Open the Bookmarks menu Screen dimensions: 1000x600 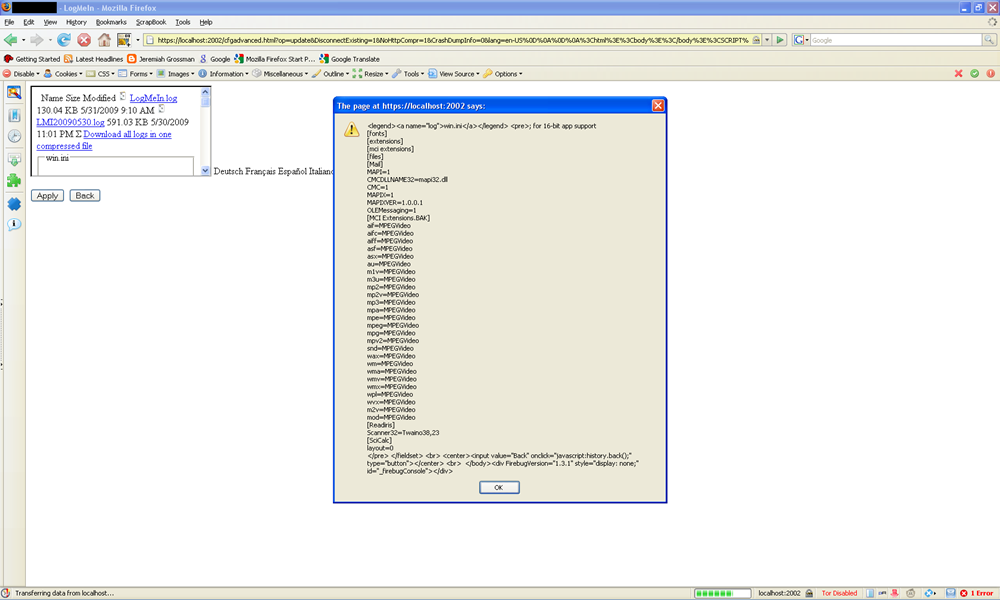coord(111,22)
